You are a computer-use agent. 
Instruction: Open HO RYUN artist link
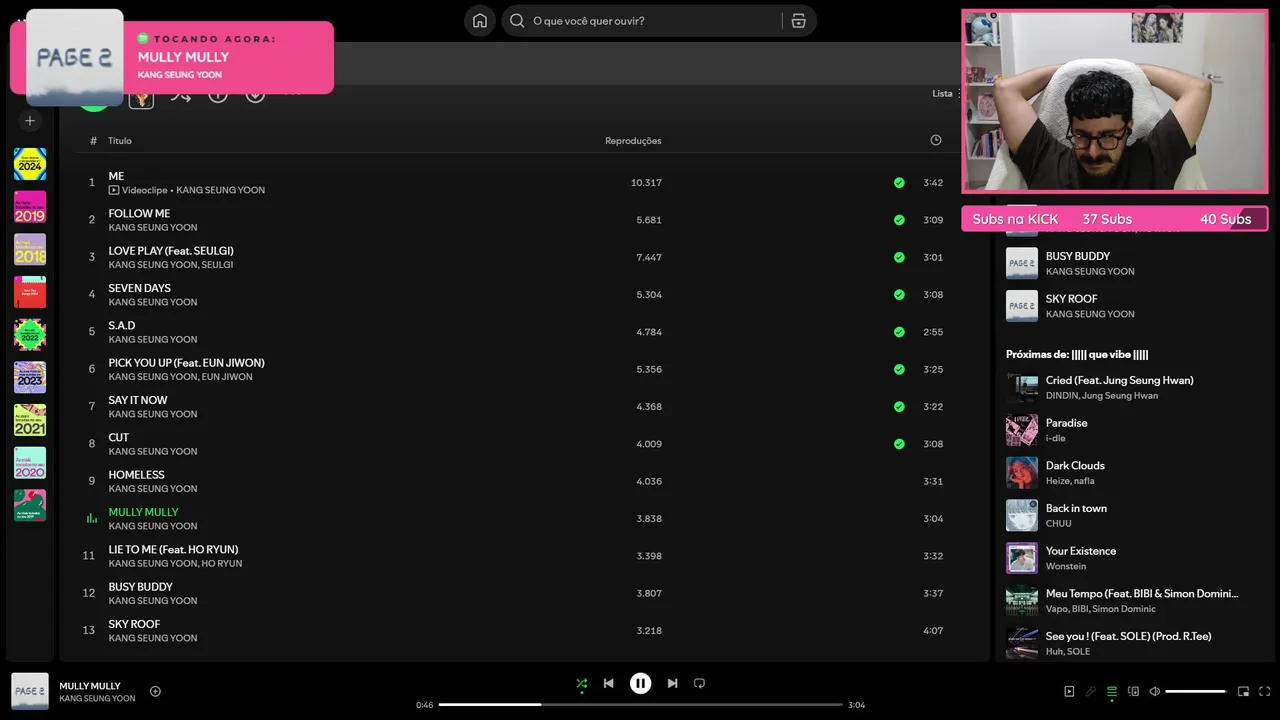pyautogui.click(x=222, y=564)
